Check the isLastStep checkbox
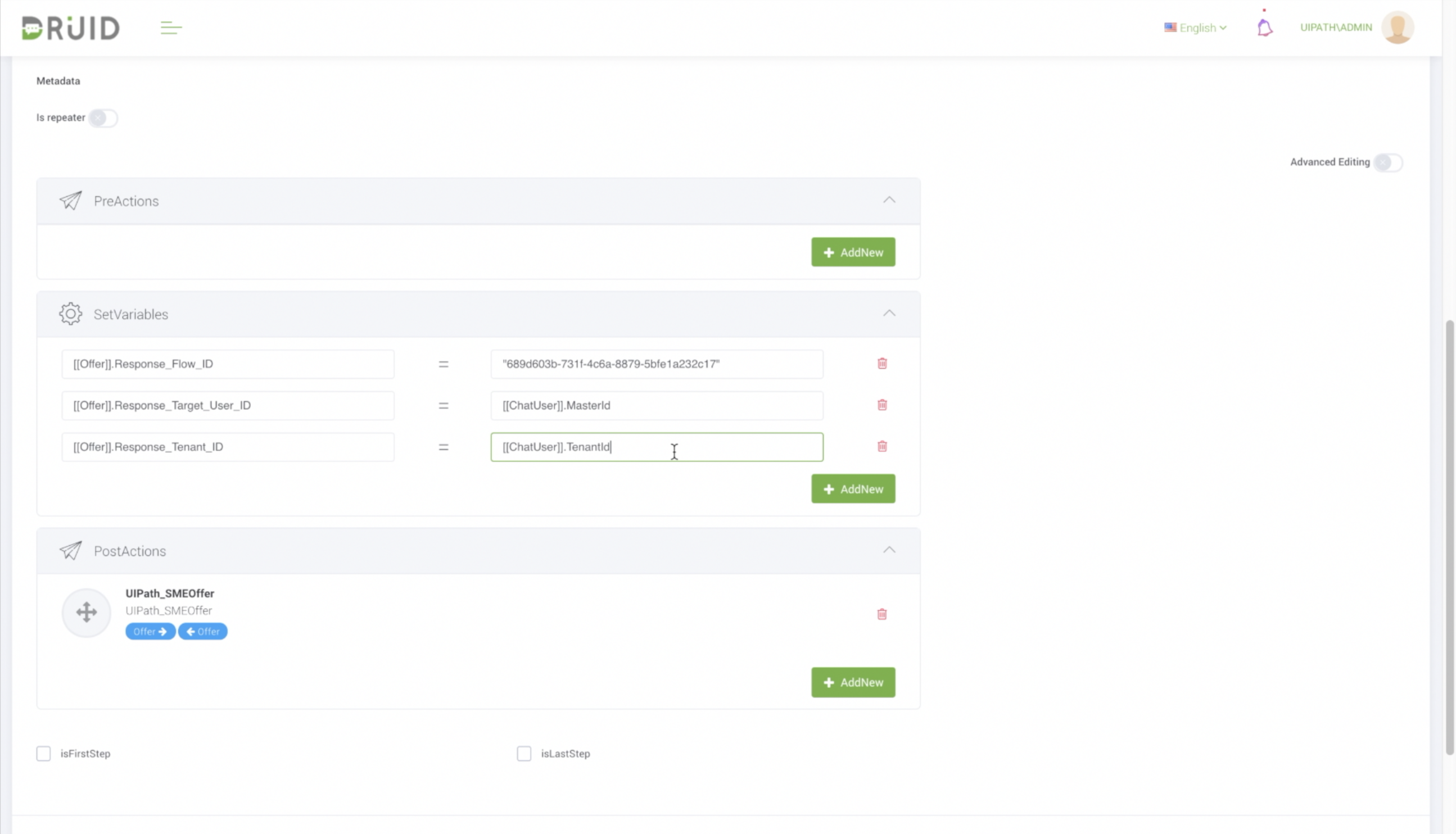This screenshot has width=1456, height=834. click(523, 753)
